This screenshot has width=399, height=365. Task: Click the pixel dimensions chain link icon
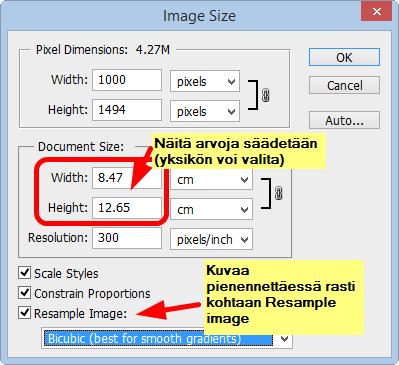coord(266,96)
